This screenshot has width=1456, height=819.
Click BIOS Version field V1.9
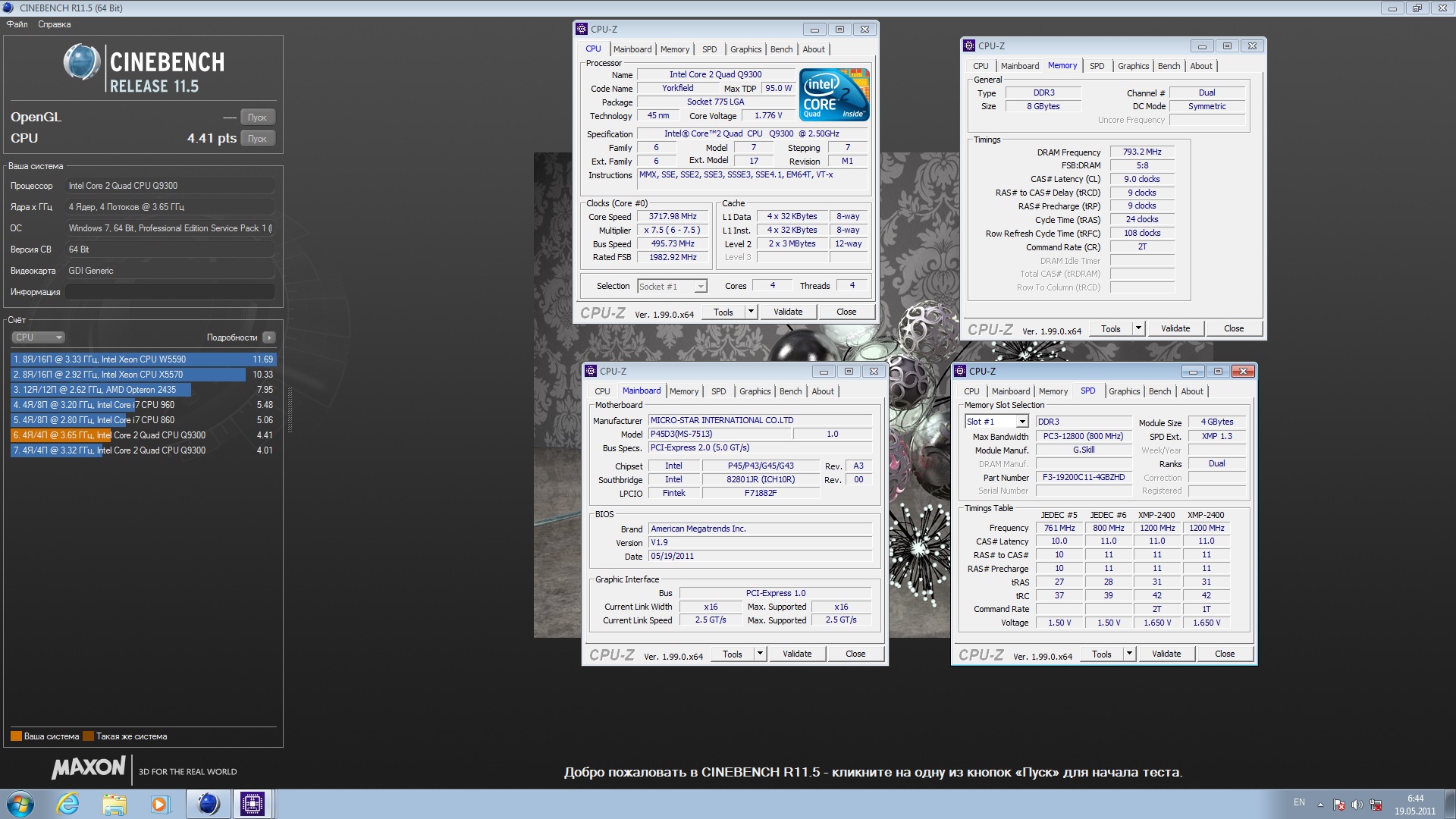pyautogui.click(x=760, y=543)
